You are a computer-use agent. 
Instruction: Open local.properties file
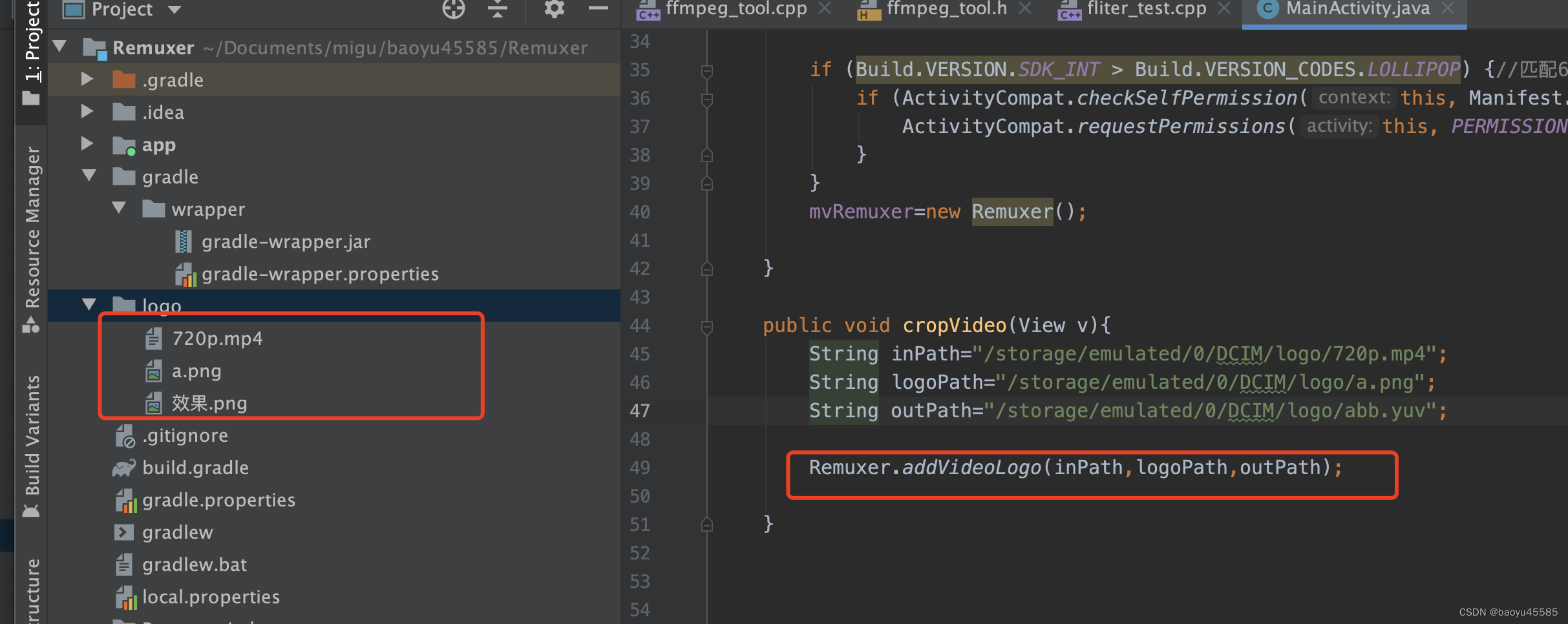point(211,597)
